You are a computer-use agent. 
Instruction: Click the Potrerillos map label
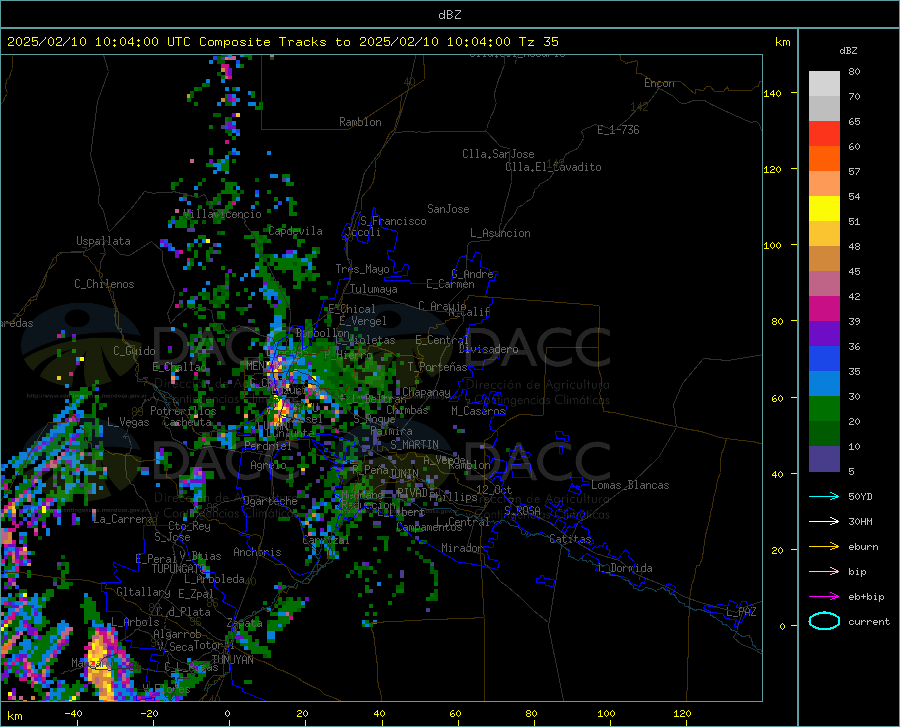(183, 411)
